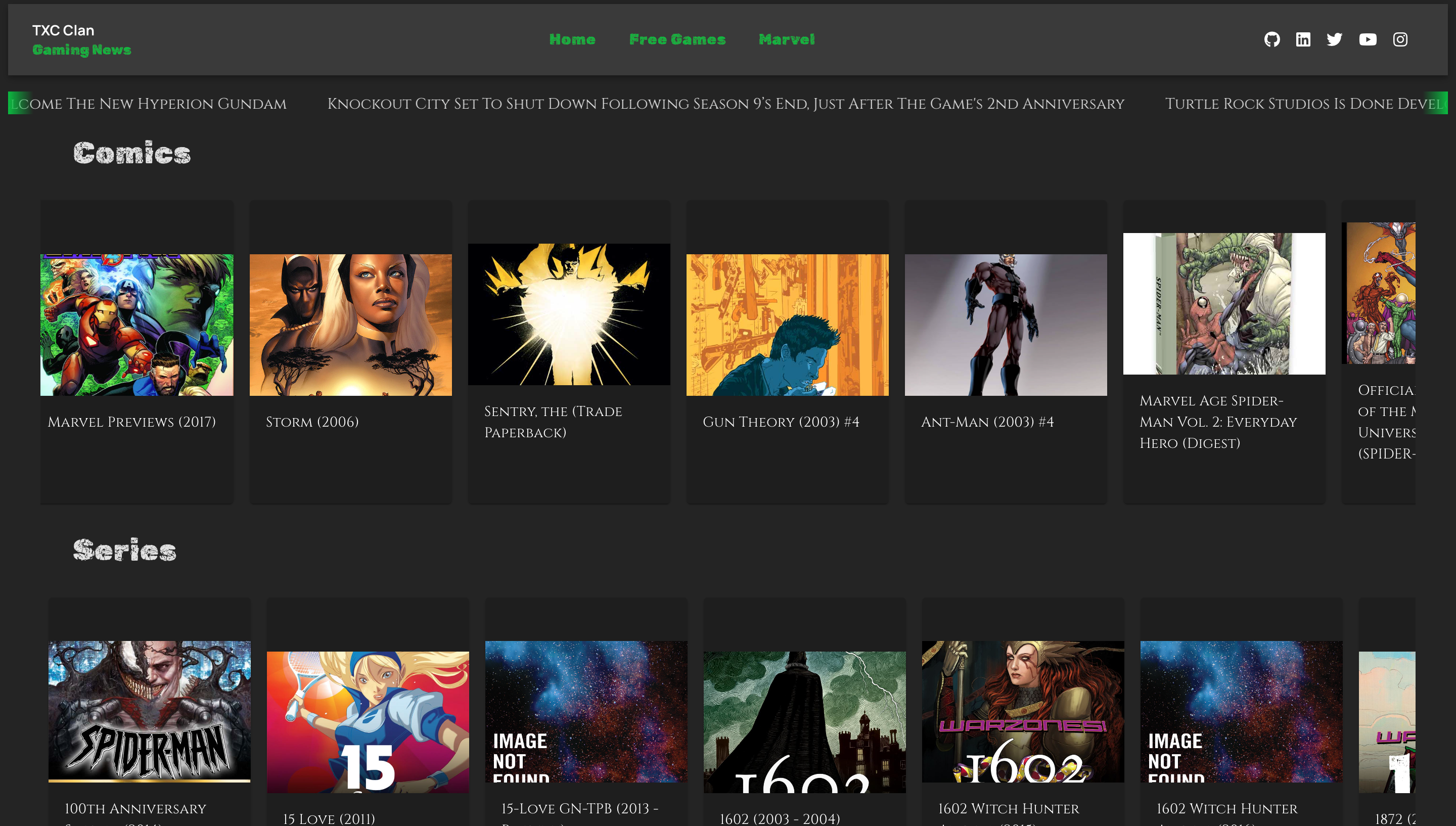Open Gun Theory (2003) #4 cover image
The width and height of the screenshot is (1456, 826).
787,325
